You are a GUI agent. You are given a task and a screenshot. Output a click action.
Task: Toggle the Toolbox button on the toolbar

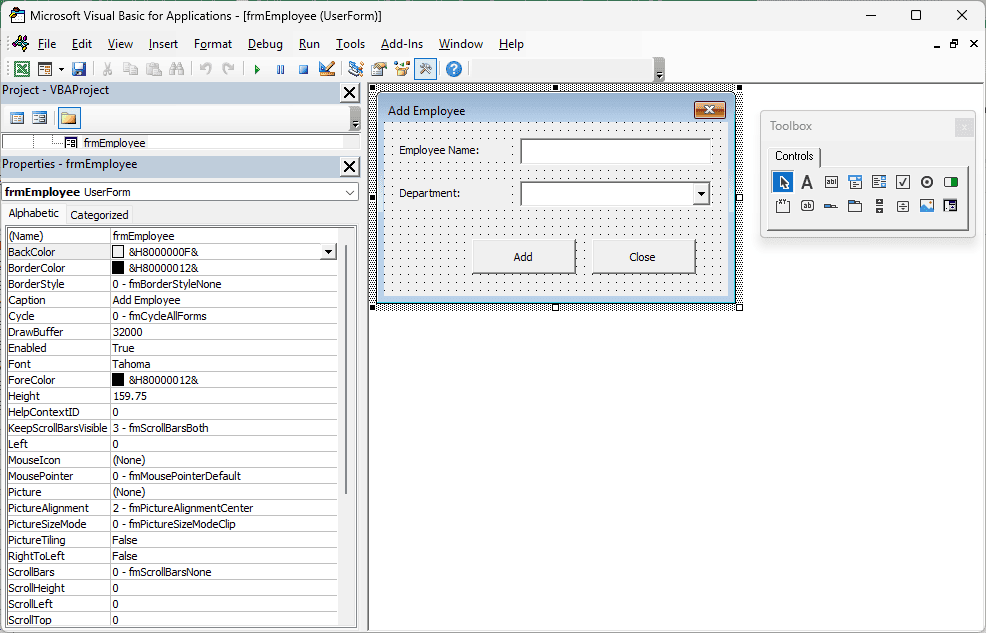[x=426, y=69]
